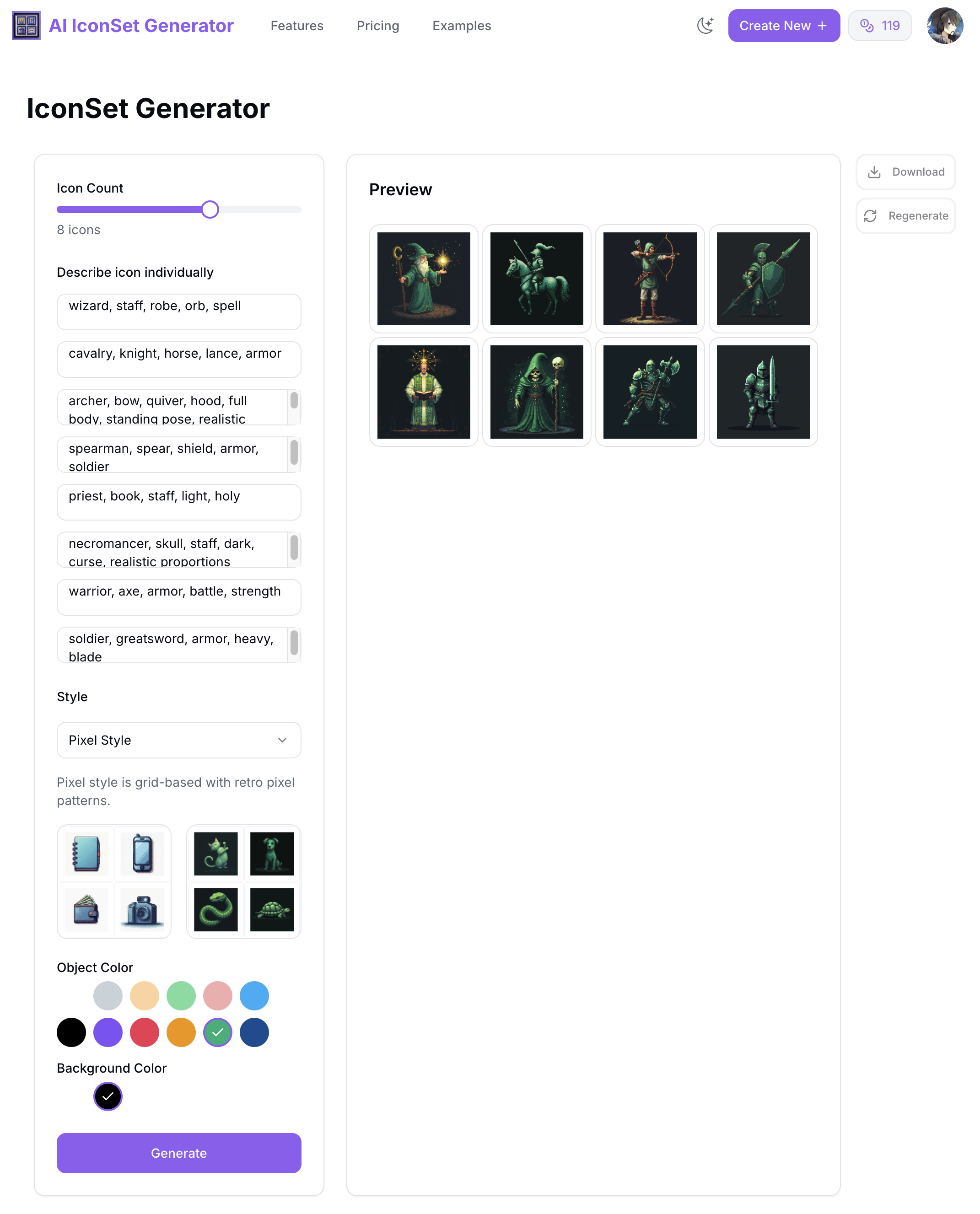Select the green object color swatch with checkmark
The height and width of the screenshot is (1214, 980).
217,1031
